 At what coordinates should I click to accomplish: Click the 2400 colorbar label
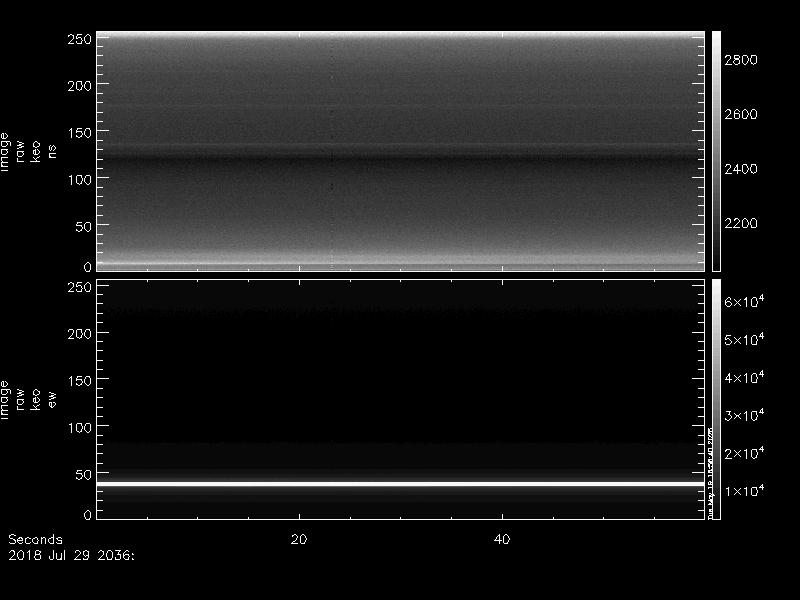(x=741, y=169)
